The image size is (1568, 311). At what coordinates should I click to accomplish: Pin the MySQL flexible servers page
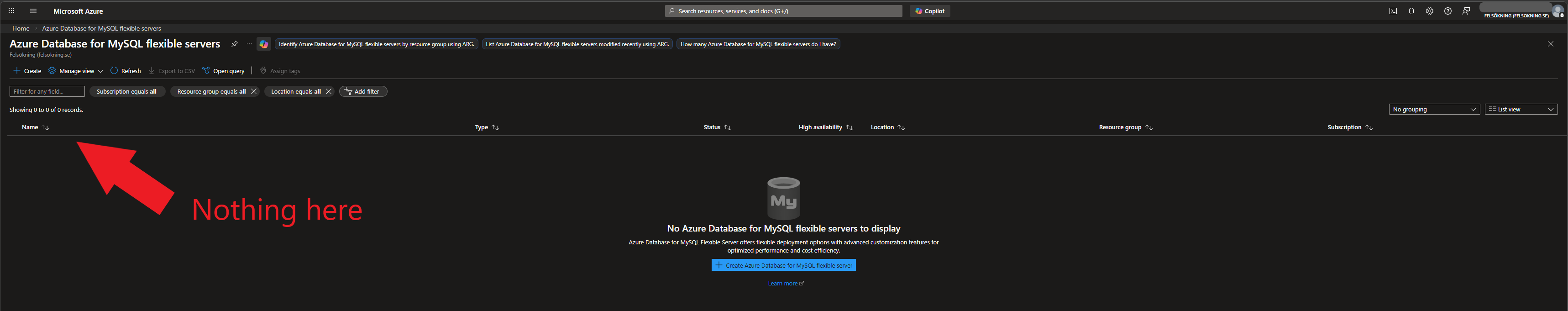click(234, 44)
